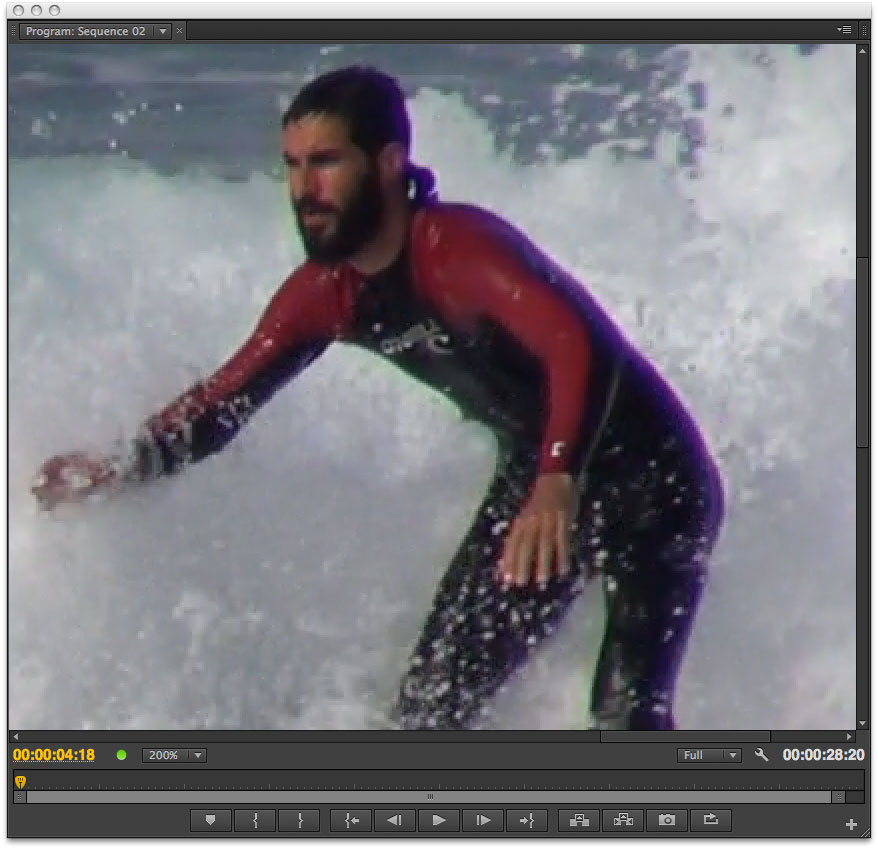Step back one frame
878x849 pixels.
pos(395,820)
